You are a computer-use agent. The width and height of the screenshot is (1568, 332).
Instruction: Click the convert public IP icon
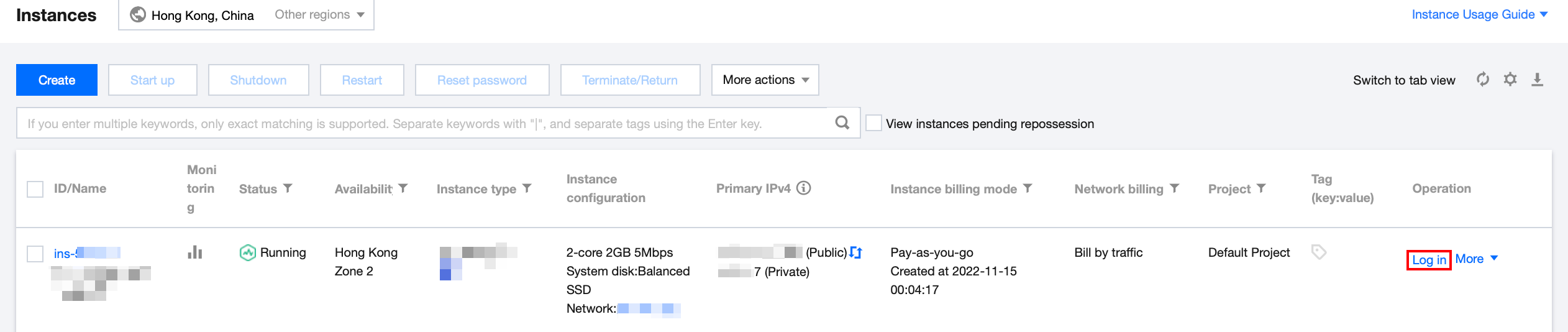(x=856, y=252)
